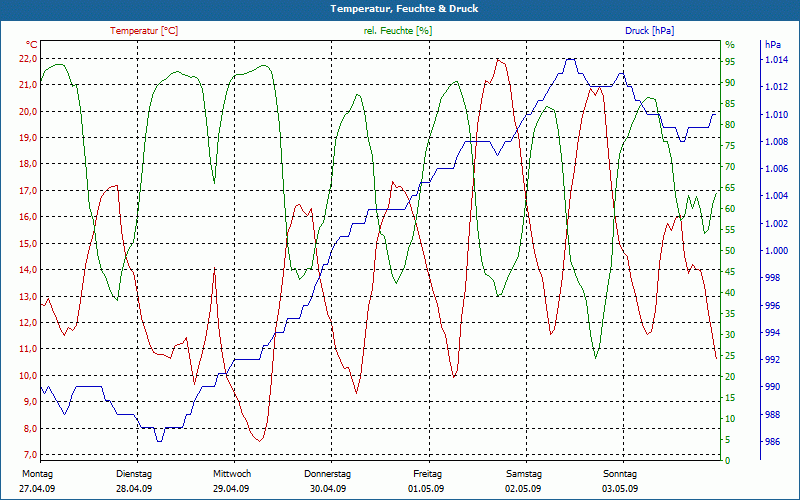Click the '65' humidity axis value
This screenshot has height=500, width=800.
click(x=730, y=188)
